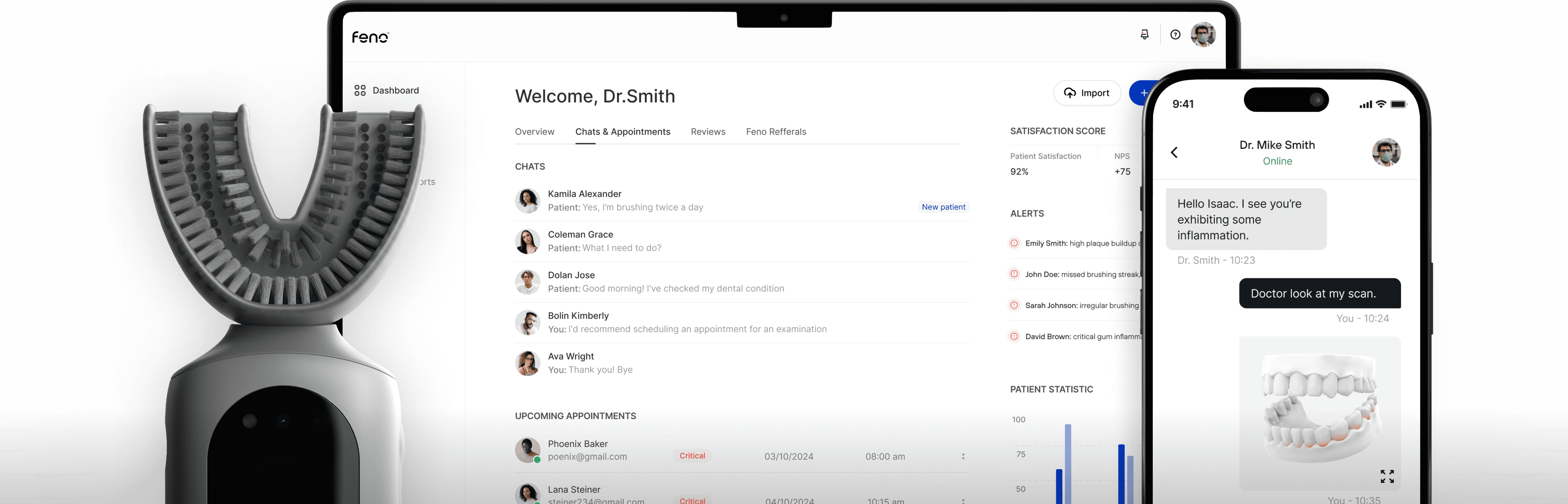Click the blue plus button
The height and width of the screenshot is (504, 1568).
pyautogui.click(x=1143, y=91)
